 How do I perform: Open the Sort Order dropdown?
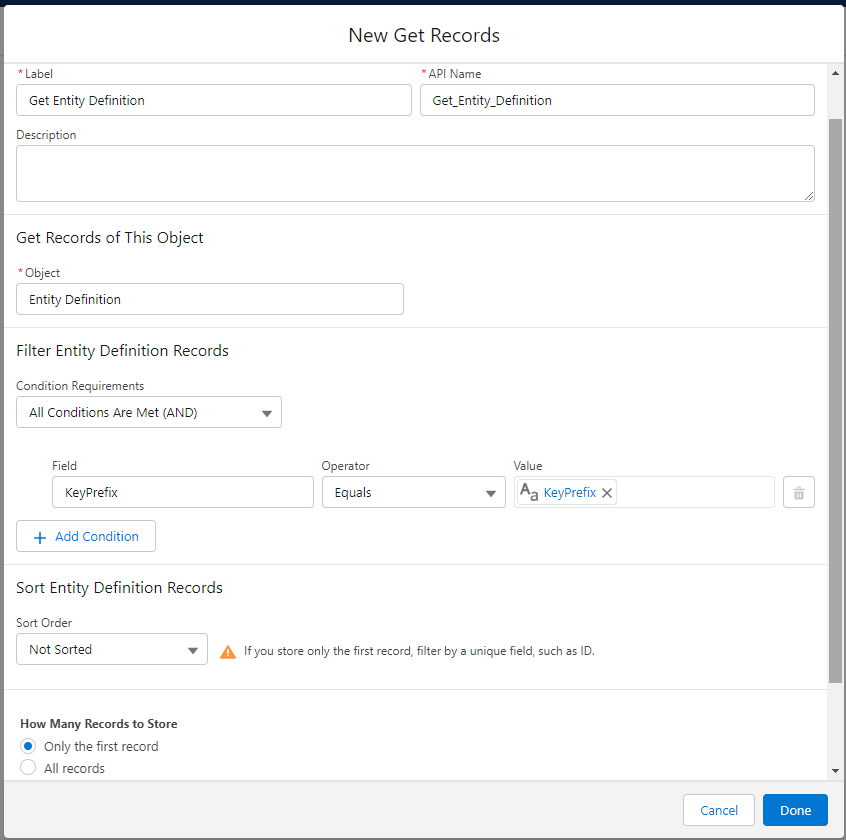(112, 649)
